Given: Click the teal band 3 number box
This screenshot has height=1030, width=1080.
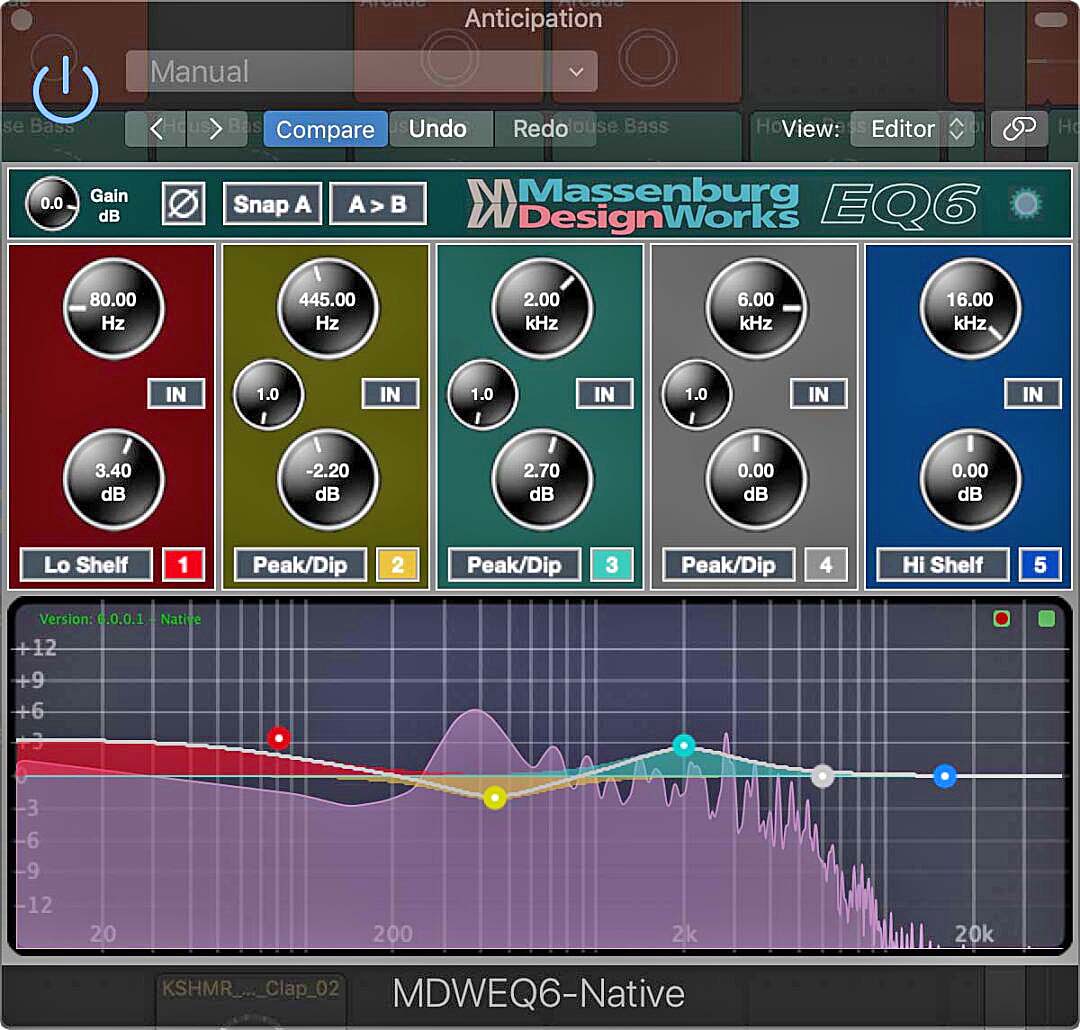Looking at the screenshot, I should [x=612, y=565].
